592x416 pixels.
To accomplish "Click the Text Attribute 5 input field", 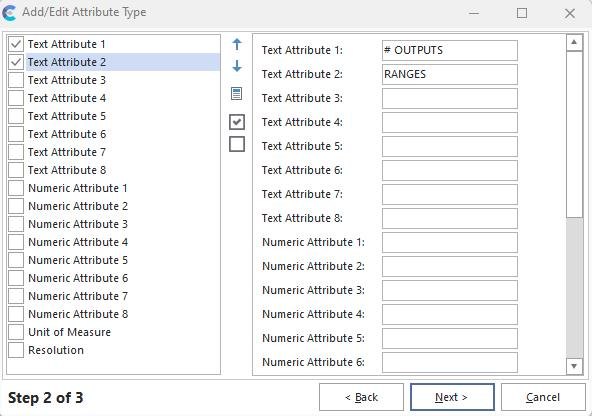I will [450, 146].
